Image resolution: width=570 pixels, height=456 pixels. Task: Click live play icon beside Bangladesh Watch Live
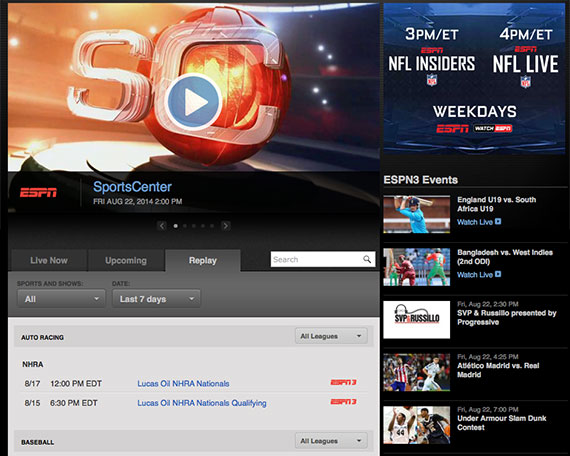click(498, 274)
